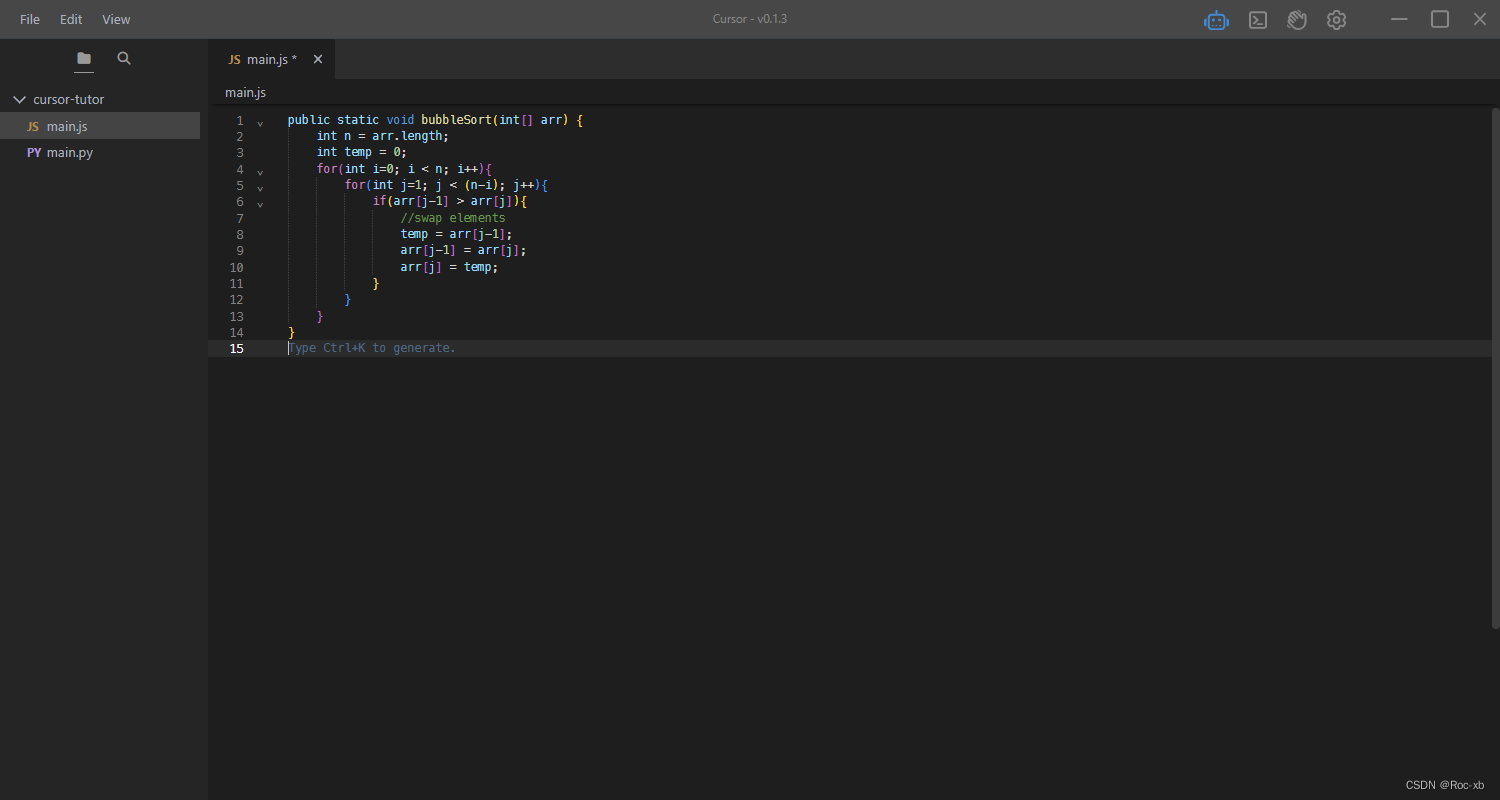Image resolution: width=1500 pixels, height=800 pixels.
Task: Switch to the main.js tab
Action: pos(265,59)
